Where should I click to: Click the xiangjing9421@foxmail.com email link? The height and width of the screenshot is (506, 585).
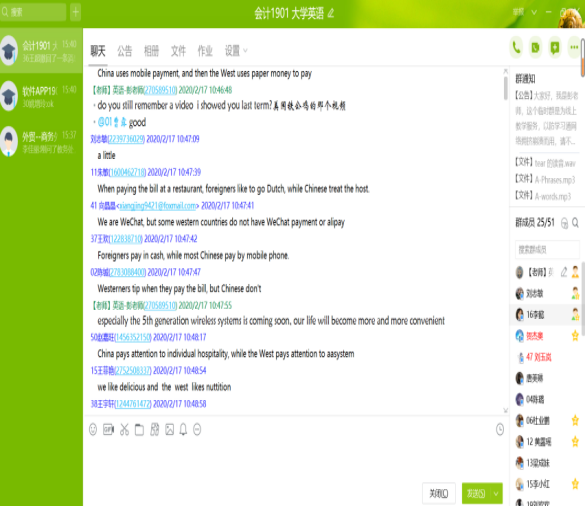click(x=157, y=206)
